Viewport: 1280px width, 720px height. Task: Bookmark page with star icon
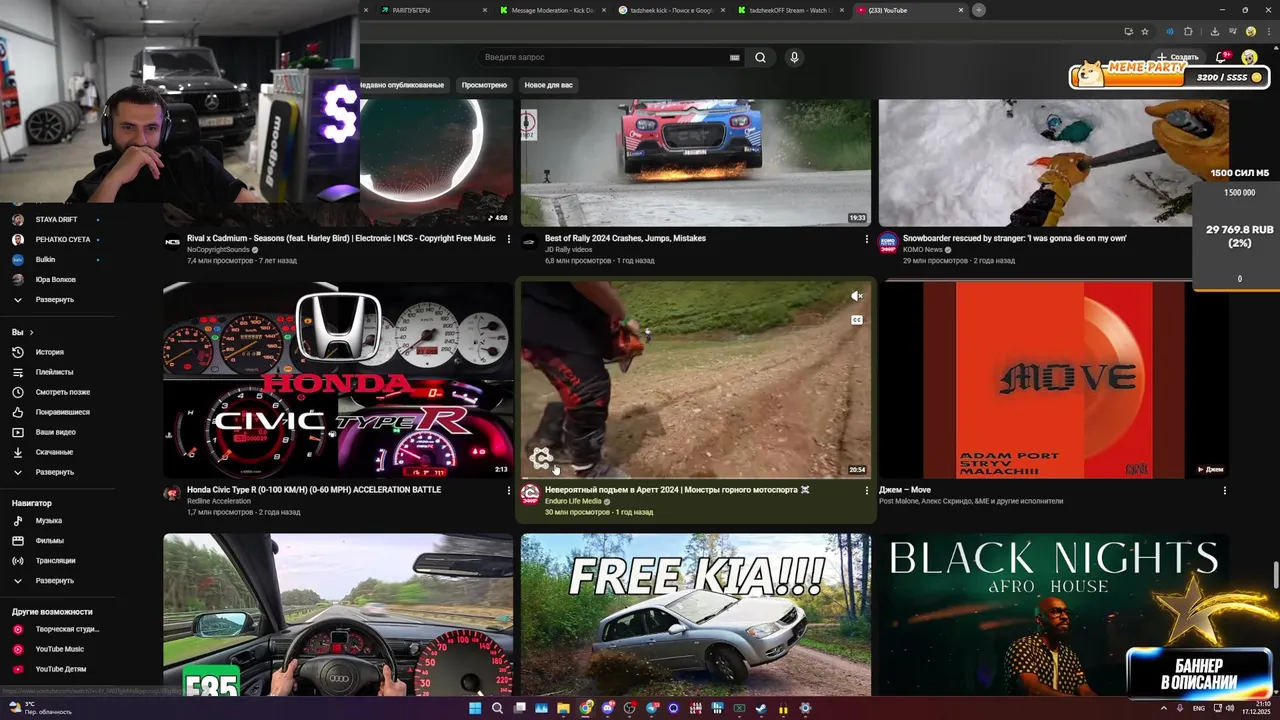1145,31
